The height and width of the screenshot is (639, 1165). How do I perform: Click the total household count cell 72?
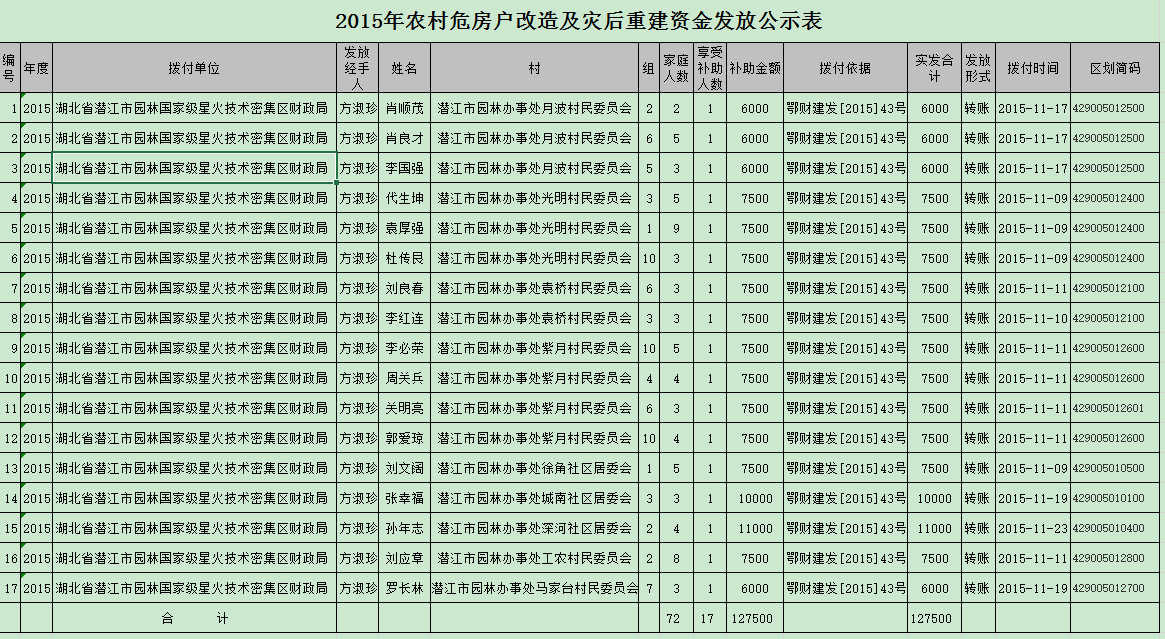click(673, 619)
